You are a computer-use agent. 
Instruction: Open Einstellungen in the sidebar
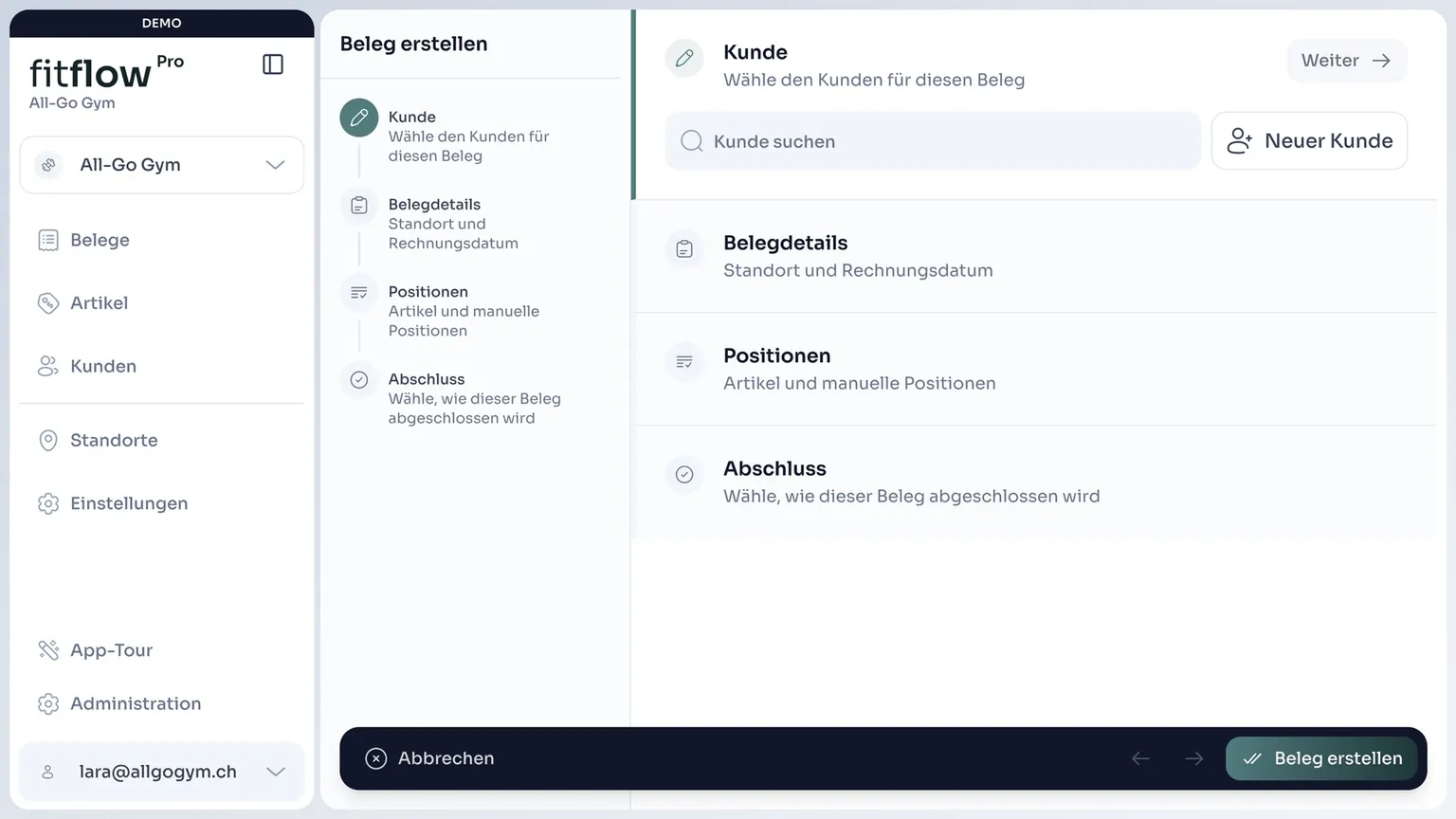pos(162,503)
